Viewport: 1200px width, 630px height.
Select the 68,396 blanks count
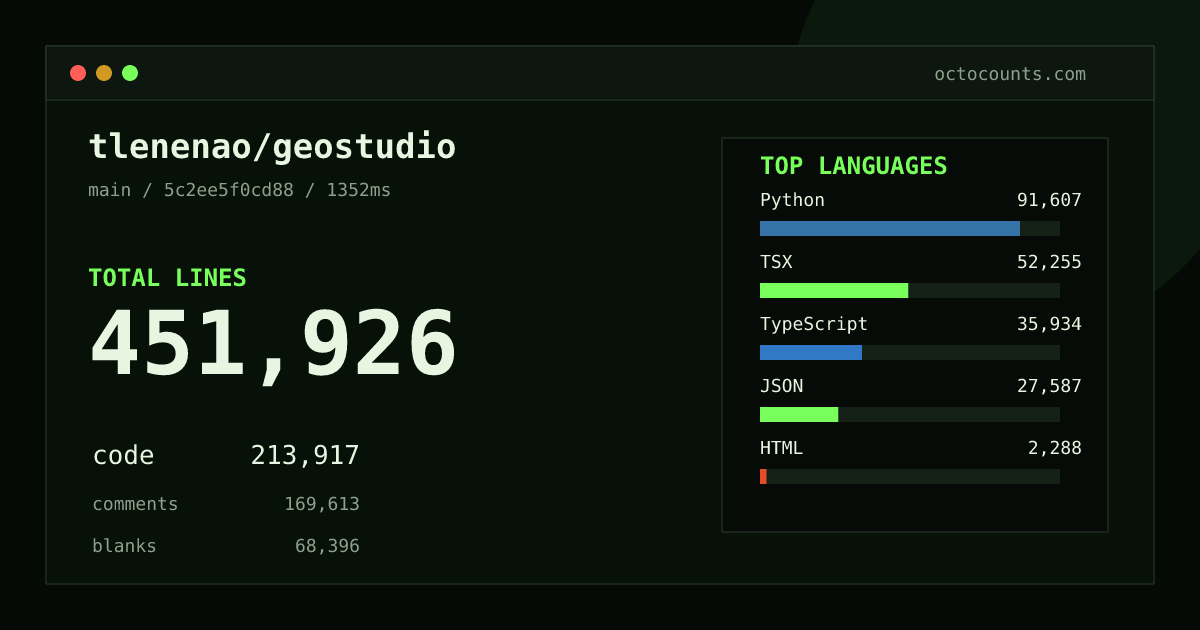tap(327, 546)
